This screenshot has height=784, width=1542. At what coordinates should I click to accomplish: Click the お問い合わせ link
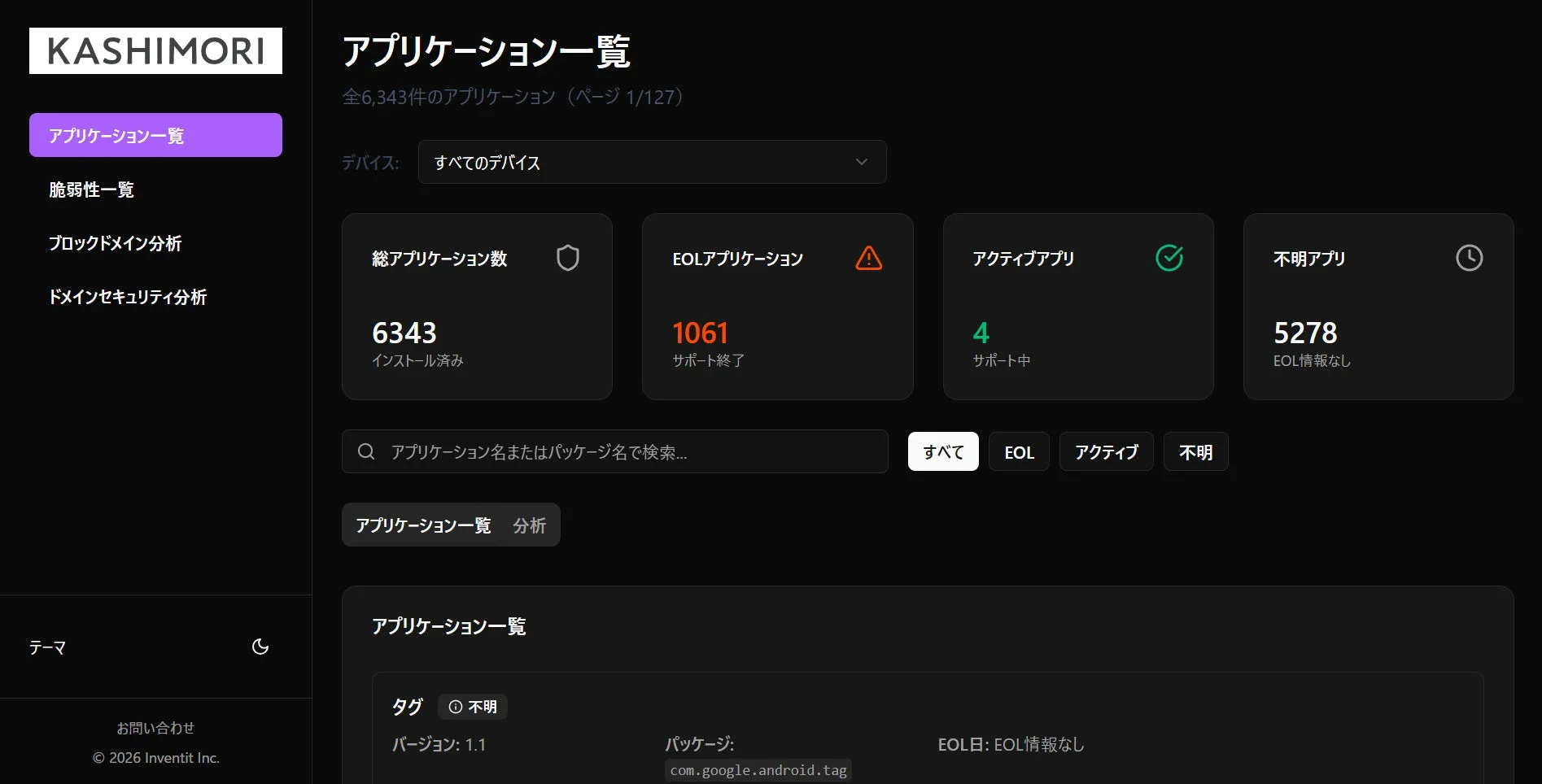click(155, 727)
